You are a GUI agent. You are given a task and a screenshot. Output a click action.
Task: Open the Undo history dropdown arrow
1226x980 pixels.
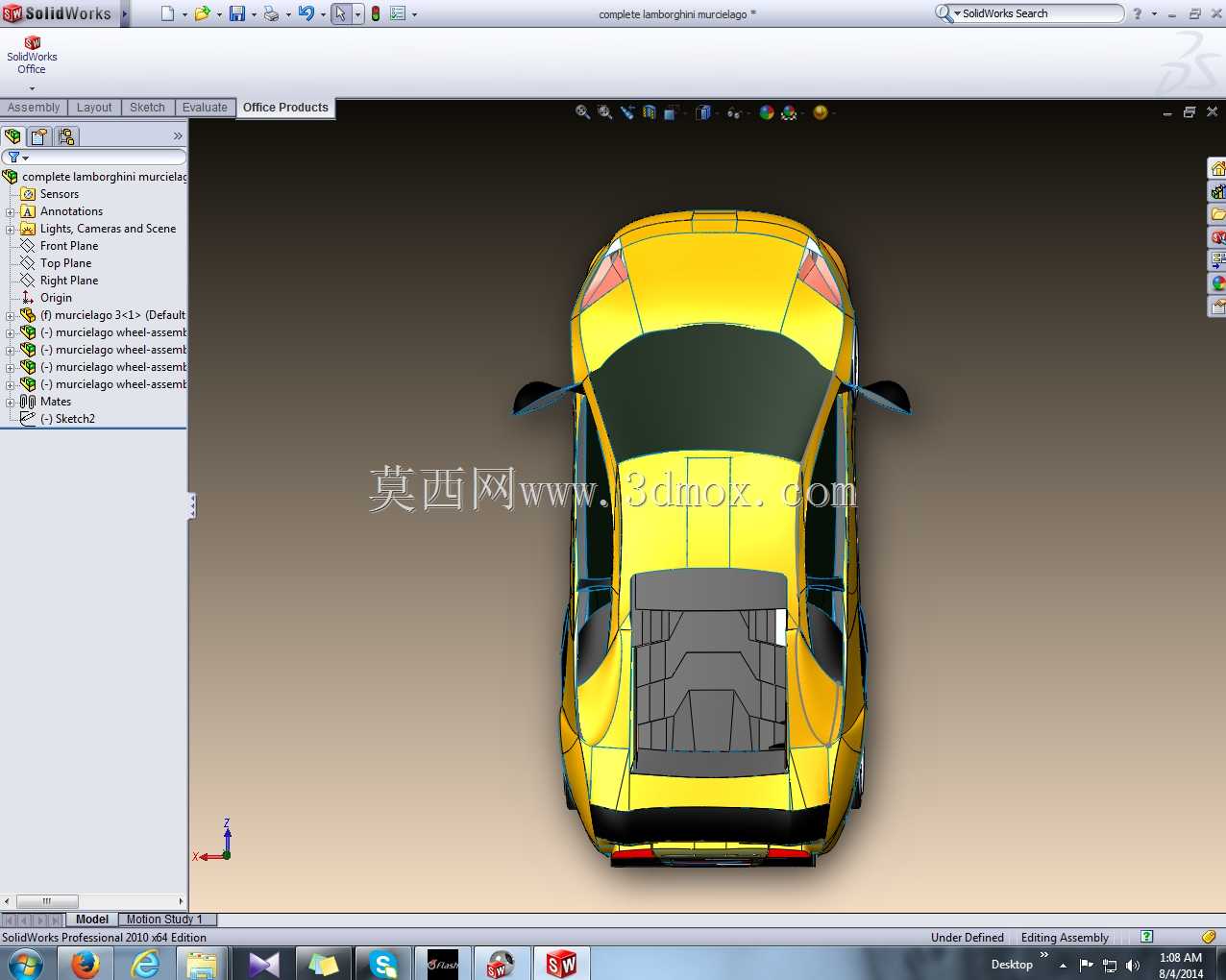323,14
